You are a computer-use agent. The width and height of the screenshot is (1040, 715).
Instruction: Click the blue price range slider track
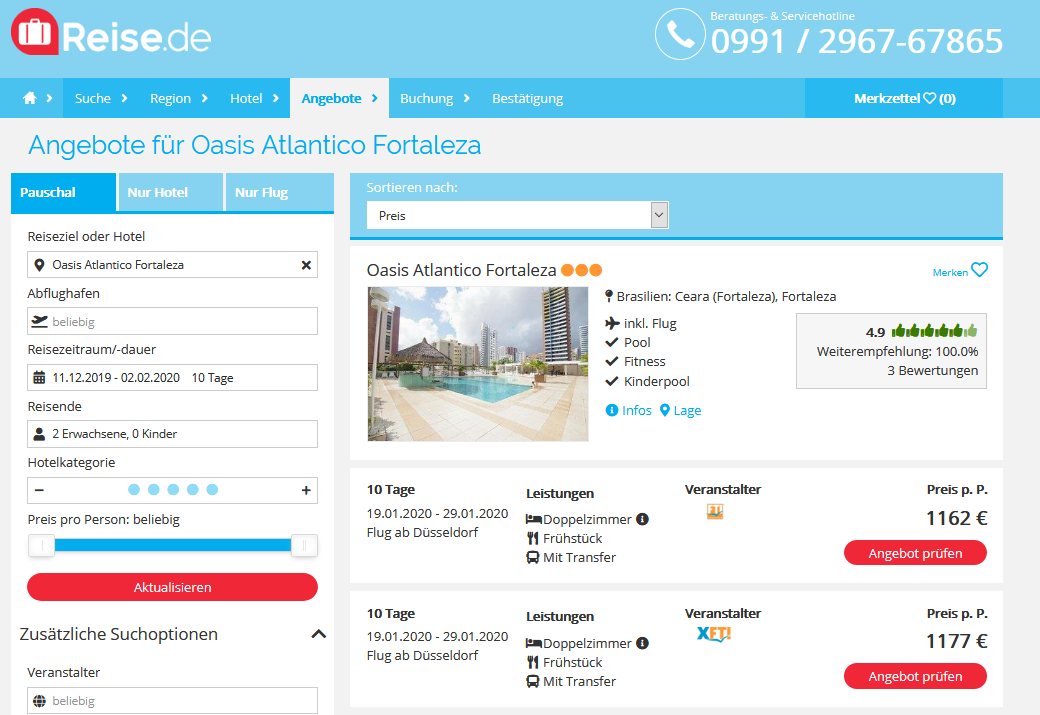pos(172,545)
